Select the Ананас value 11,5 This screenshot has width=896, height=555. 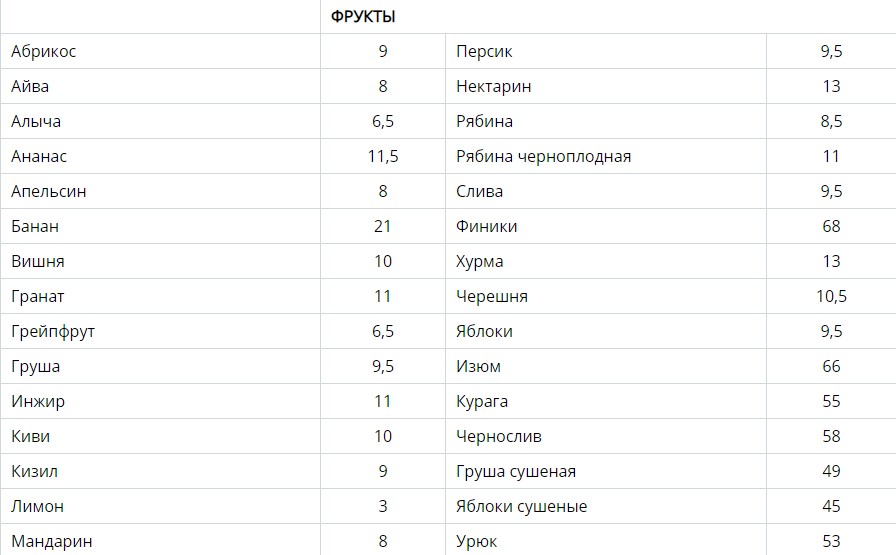(x=383, y=157)
